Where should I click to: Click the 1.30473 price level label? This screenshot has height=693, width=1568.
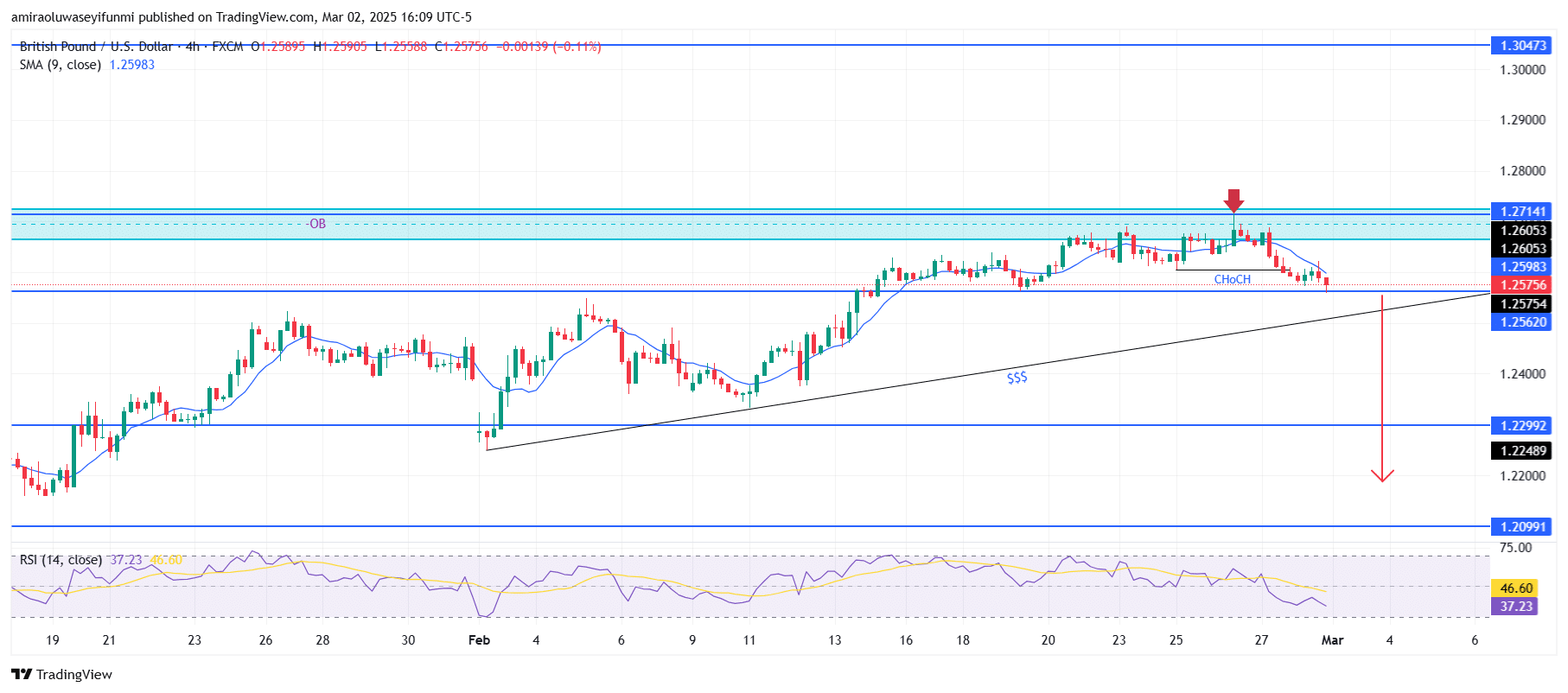coord(1521,46)
